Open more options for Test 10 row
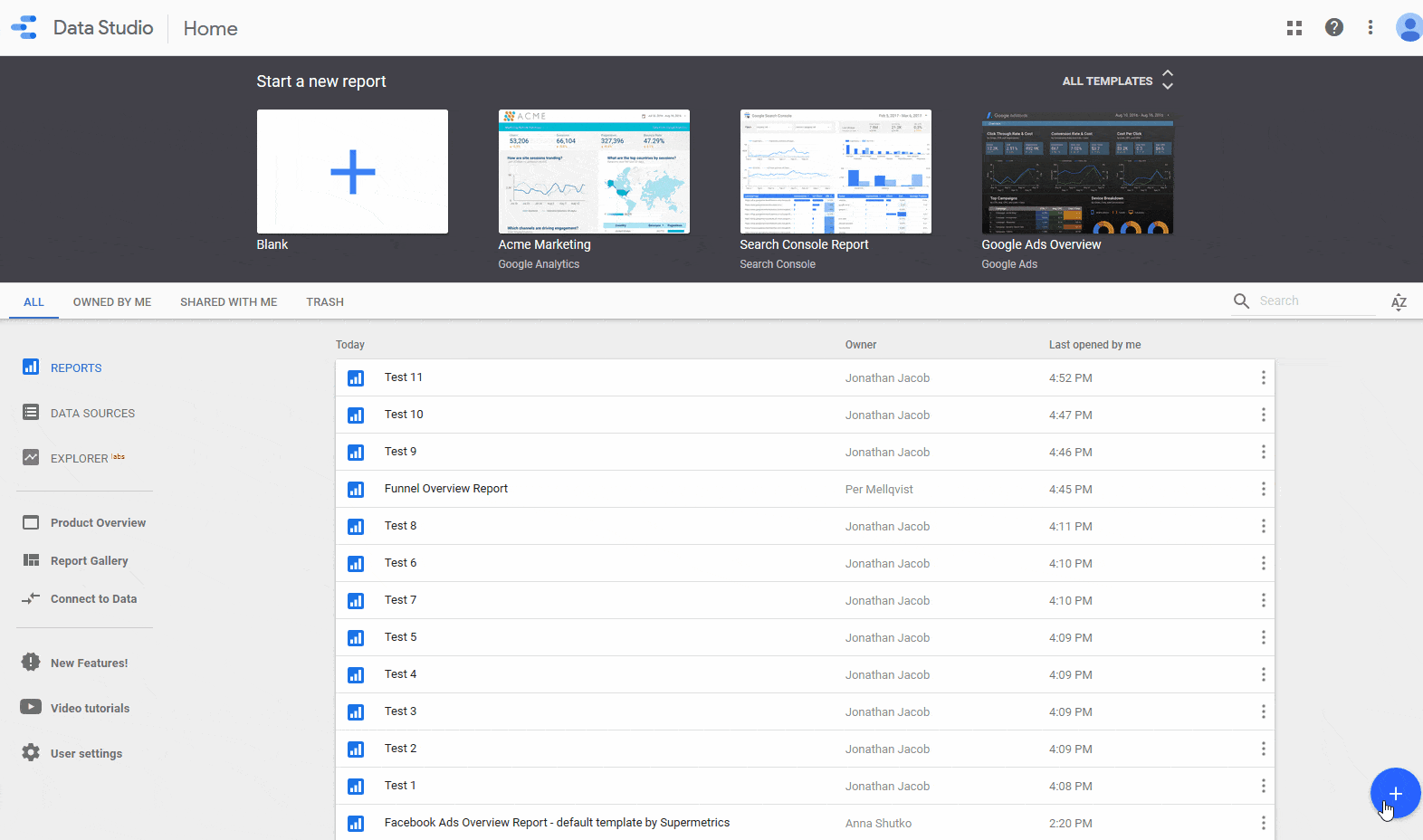Image resolution: width=1423 pixels, height=840 pixels. (x=1263, y=415)
